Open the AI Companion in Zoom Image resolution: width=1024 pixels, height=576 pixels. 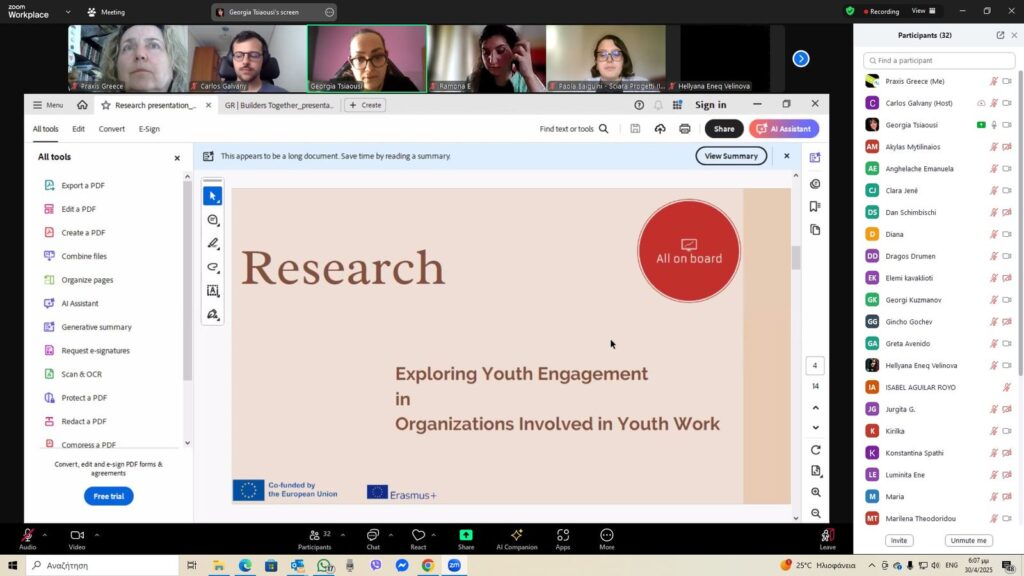point(516,536)
